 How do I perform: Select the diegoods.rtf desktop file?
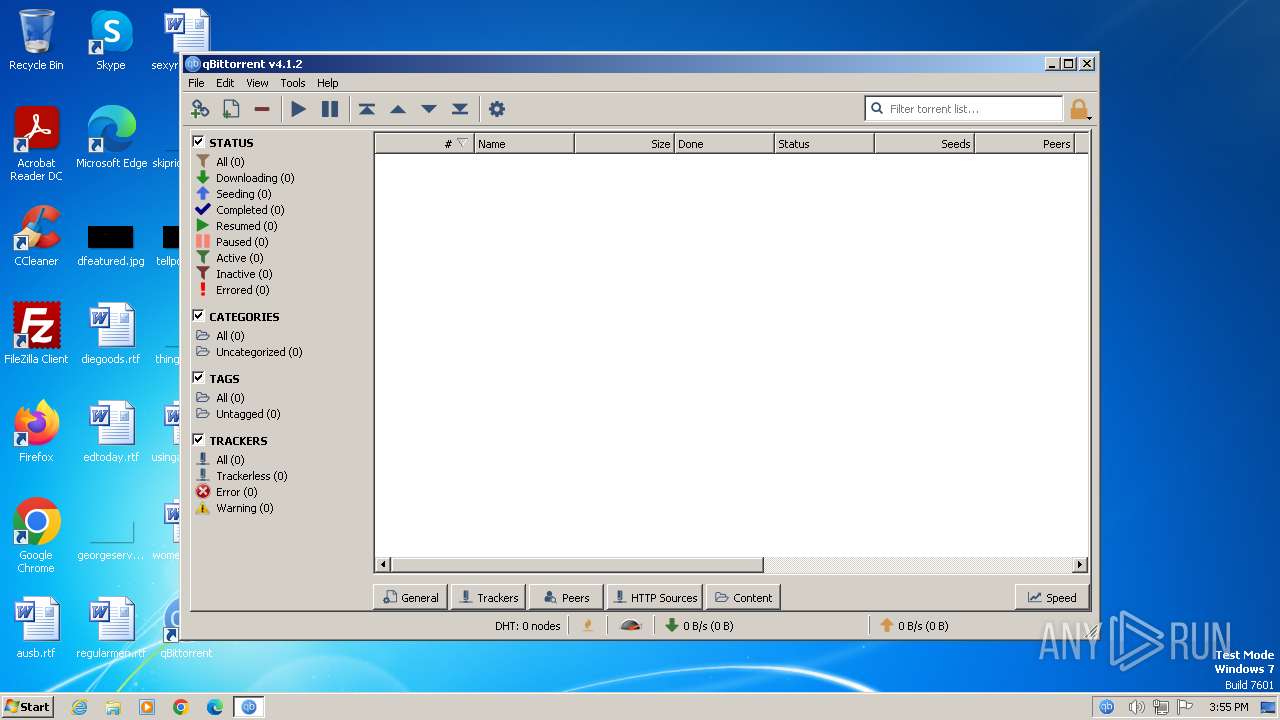point(111,334)
